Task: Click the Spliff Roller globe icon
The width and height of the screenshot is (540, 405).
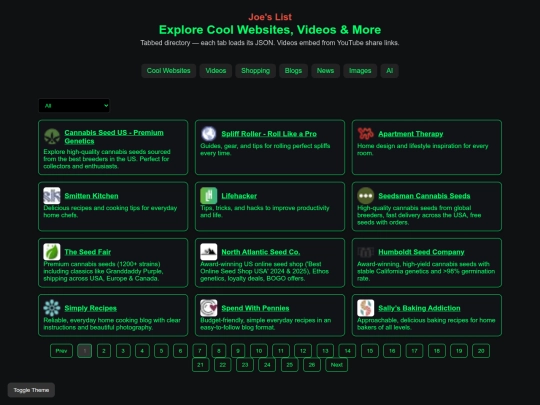Action: point(209,134)
